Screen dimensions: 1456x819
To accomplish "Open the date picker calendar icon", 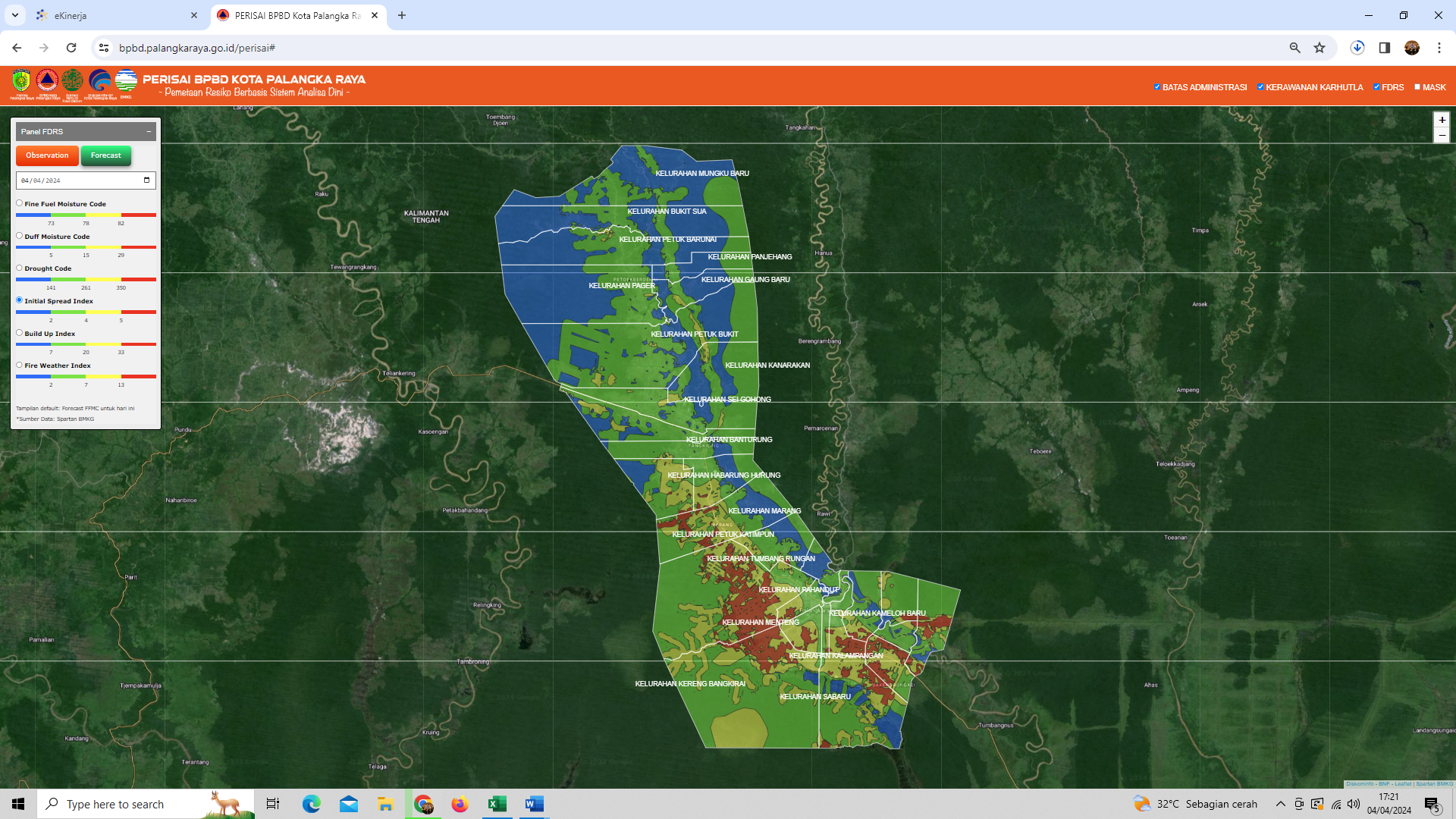I will tap(146, 180).
